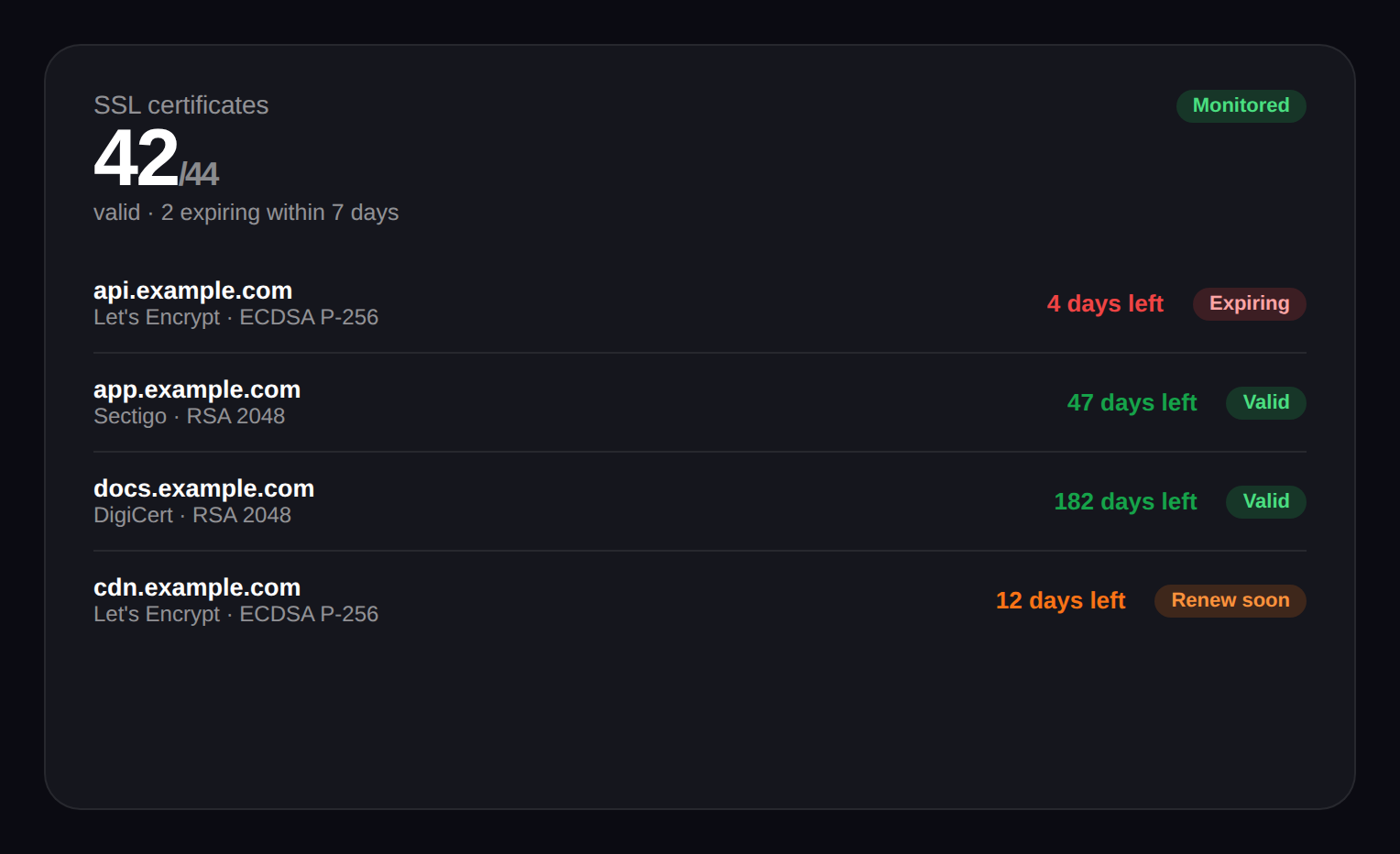Click the 47 days left label

click(x=1132, y=402)
